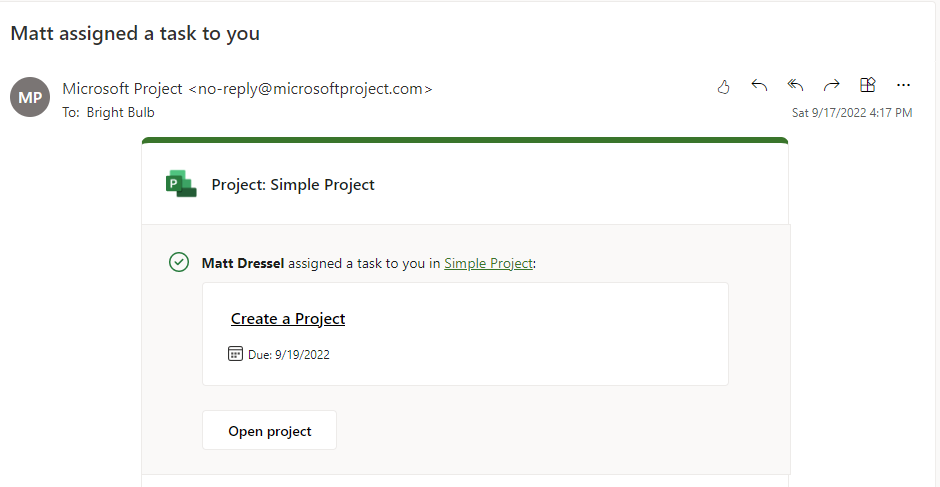Click the Matt Dressel name
The width and height of the screenshot is (940, 487).
pyautogui.click(x=243, y=263)
